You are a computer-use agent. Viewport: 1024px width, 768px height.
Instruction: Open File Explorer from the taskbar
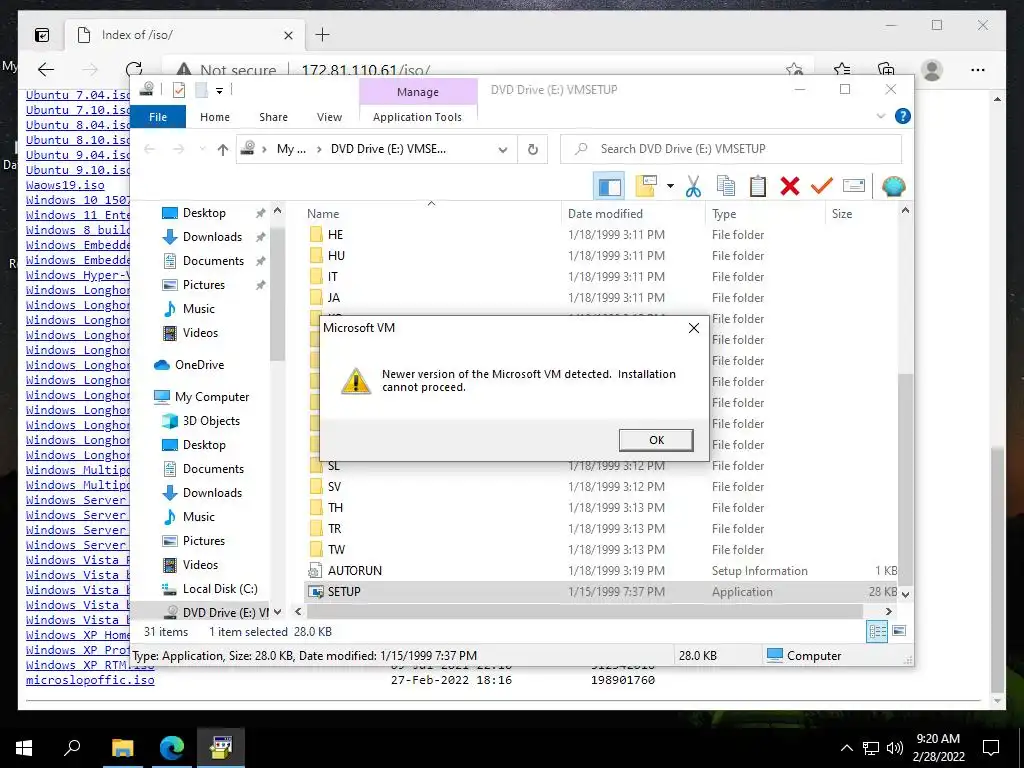coord(122,747)
